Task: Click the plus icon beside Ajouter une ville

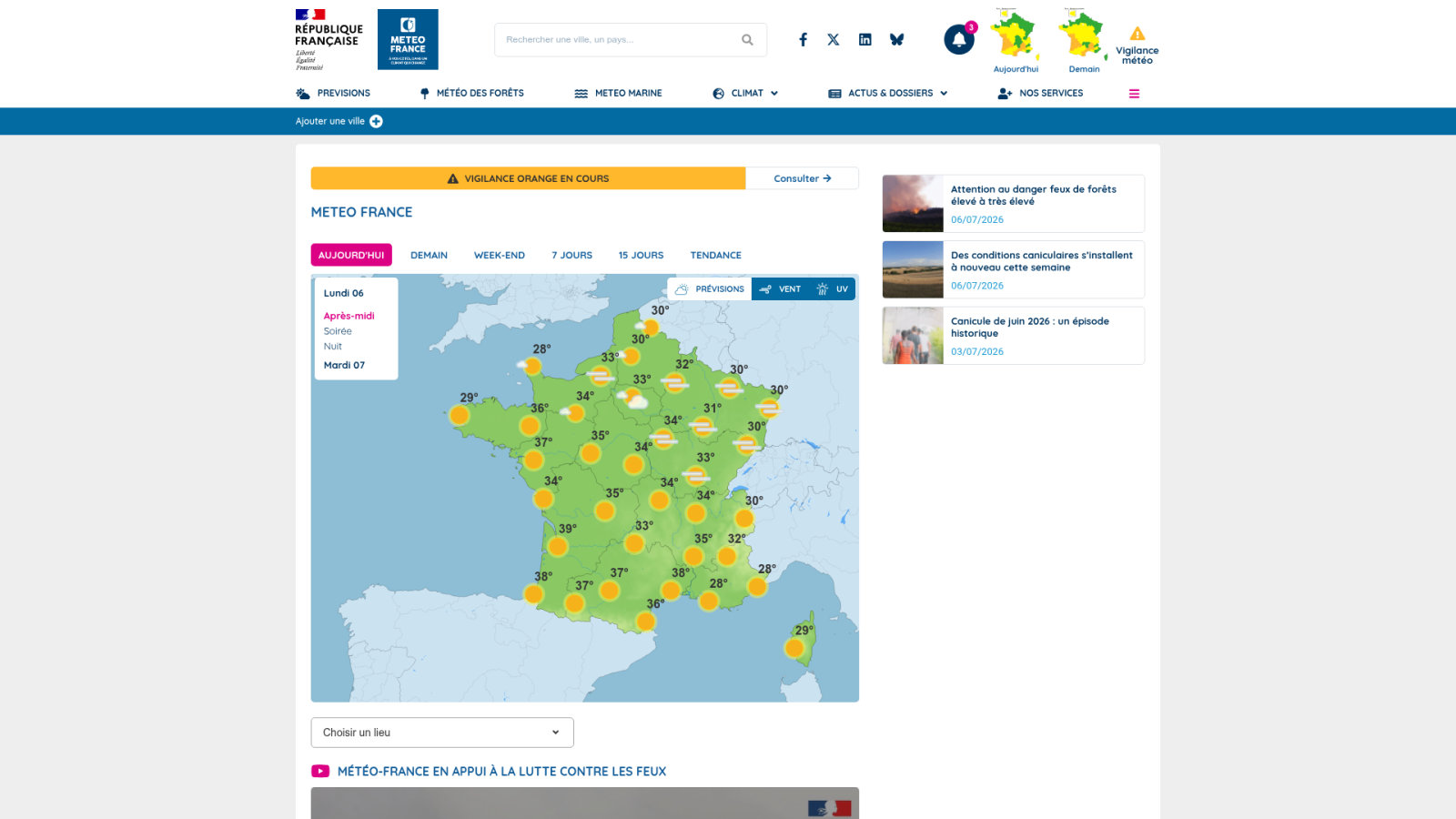Action: pyautogui.click(x=376, y=121)
